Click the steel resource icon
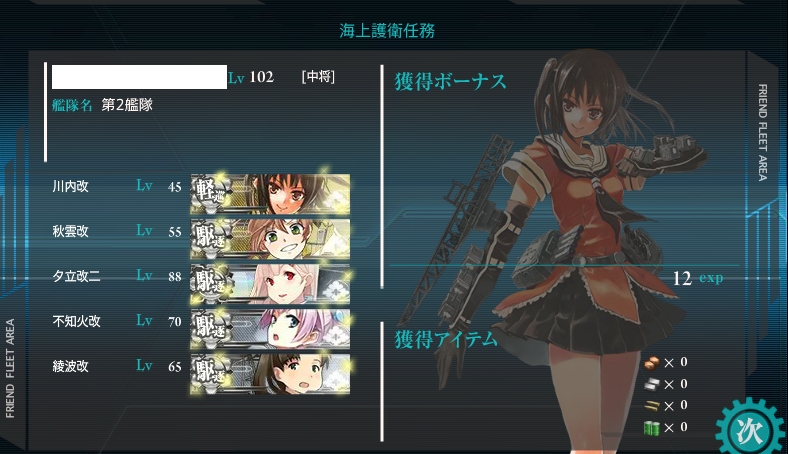Image resolution: width=788 pixels, height=454 pixels. click(x=652, y=385)
